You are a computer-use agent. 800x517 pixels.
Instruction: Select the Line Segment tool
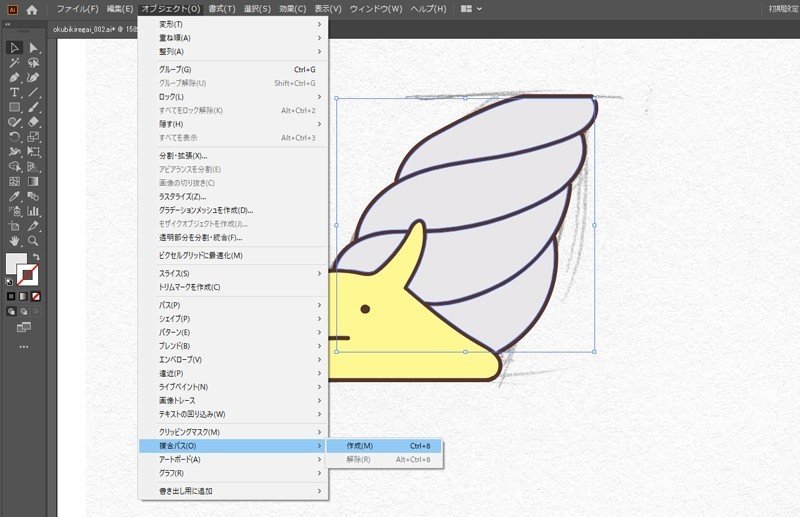pos(33,92)
